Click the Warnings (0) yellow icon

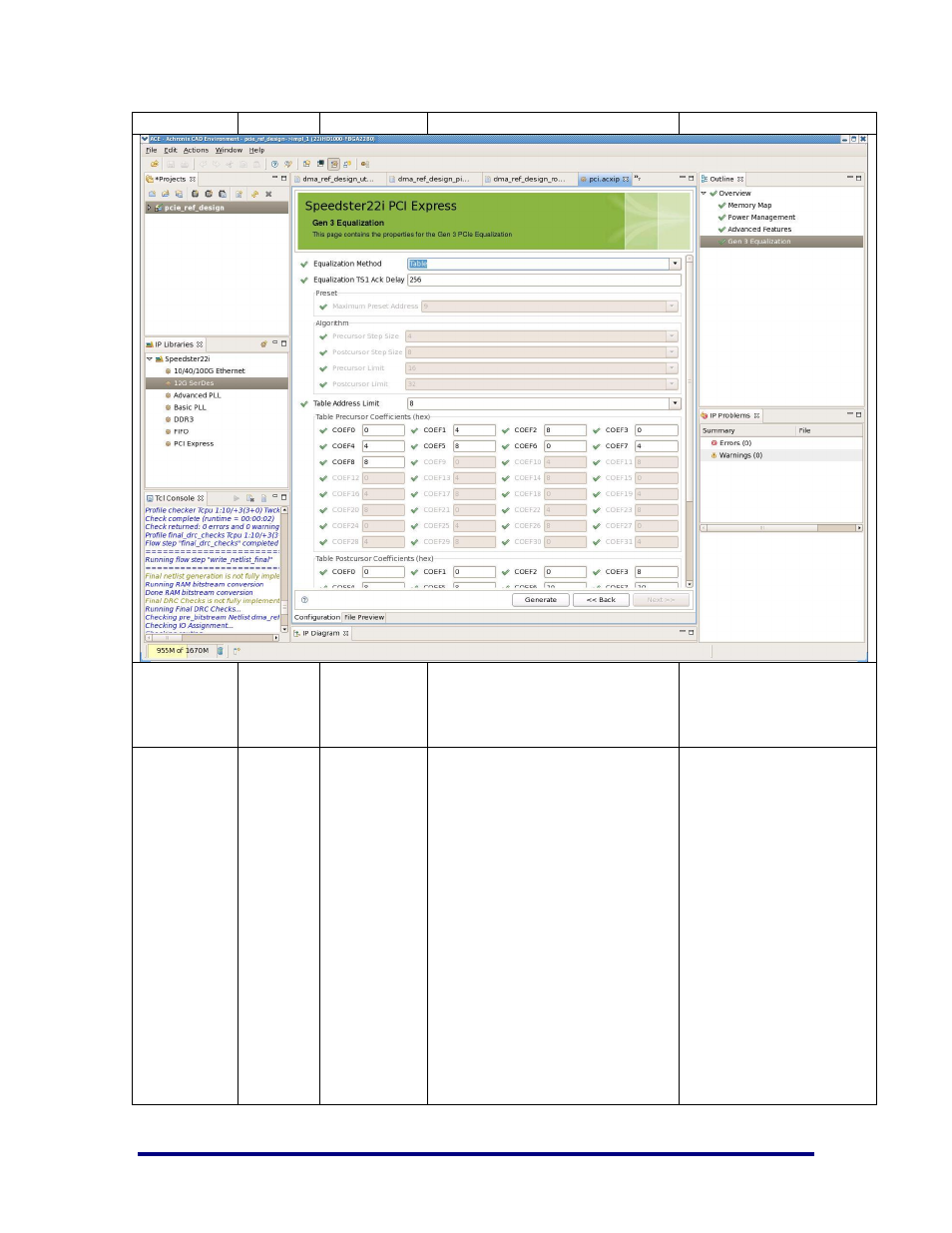pyautogui.click(x=714, y=455)
